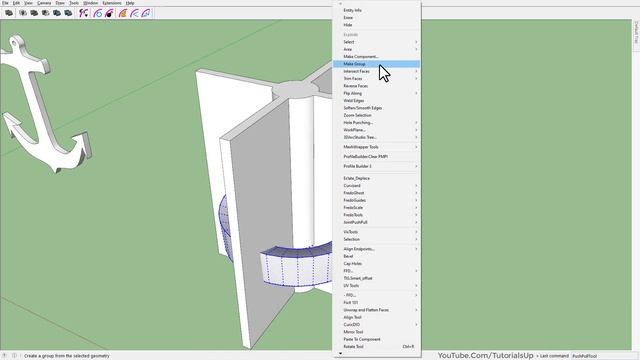Image resolution: width=640 pixels, height=360 pixels.
Task: Expand the Align Endpoints... submenu
Action: 376,249
